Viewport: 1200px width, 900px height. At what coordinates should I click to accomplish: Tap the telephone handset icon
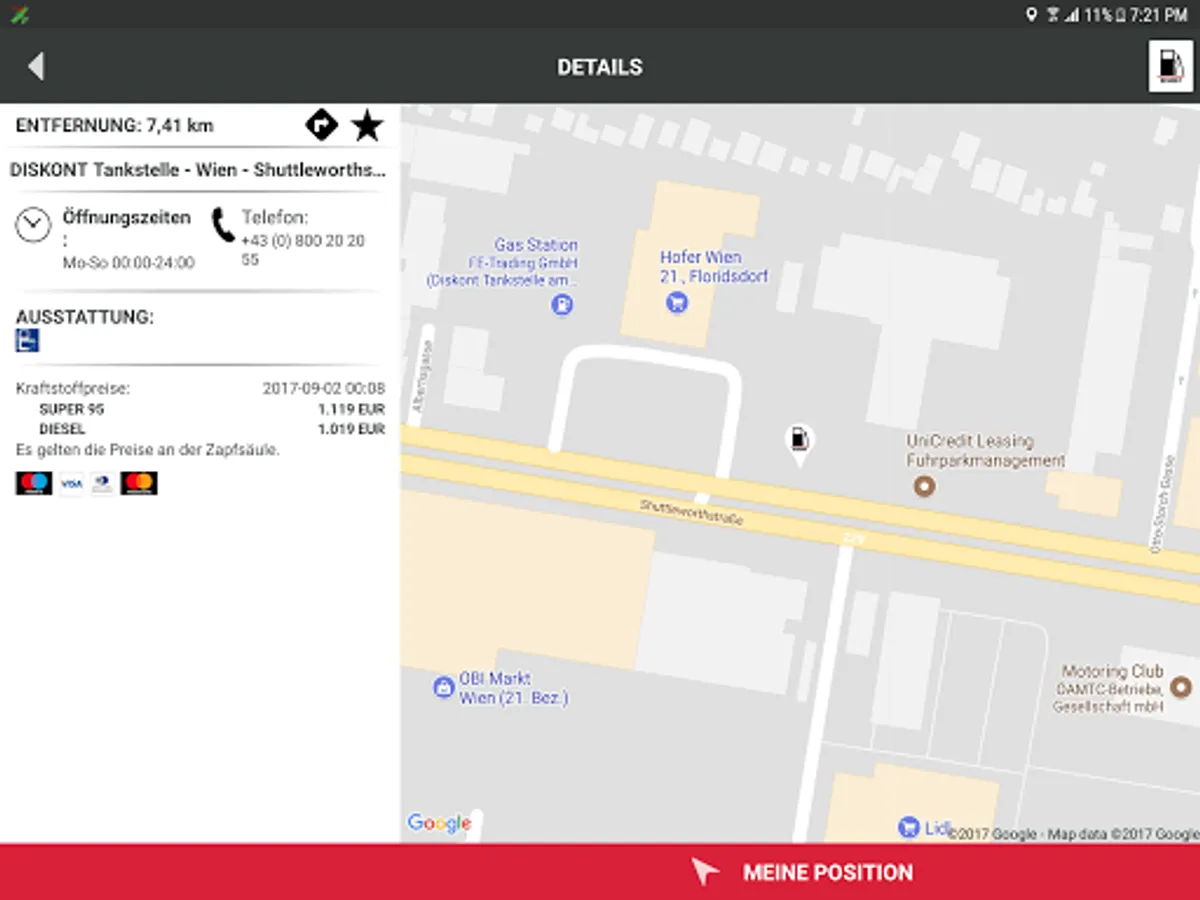pyautogui.click(x=223, y=226)
